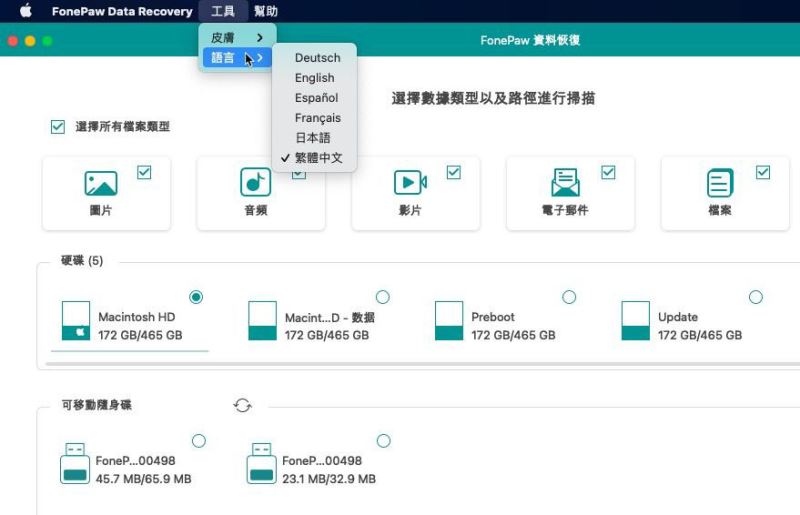The height and width of the screenshot is (515, 800).
Task: Click the 45.7 MB/65.9 MB capacity text
Action: click(143, 479)
